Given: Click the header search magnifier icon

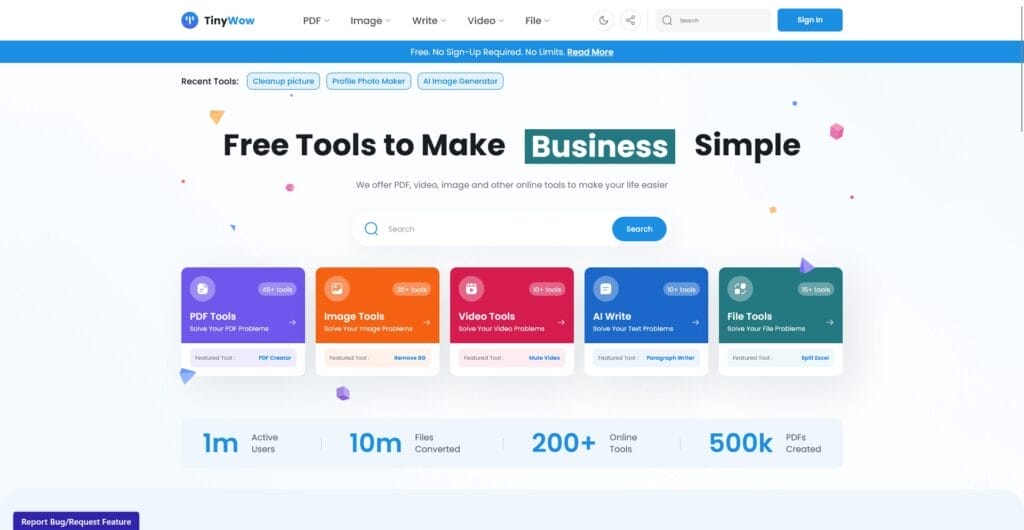Looking at the screenshot, I should pyautogui.click(x=667, y=20).
